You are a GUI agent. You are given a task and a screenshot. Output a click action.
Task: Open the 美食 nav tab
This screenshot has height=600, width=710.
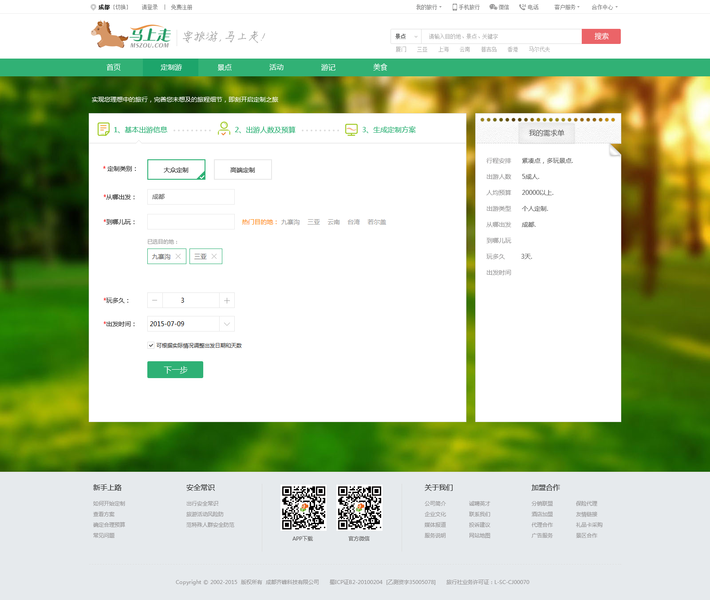pyautogui.click(x=380, y=67)
